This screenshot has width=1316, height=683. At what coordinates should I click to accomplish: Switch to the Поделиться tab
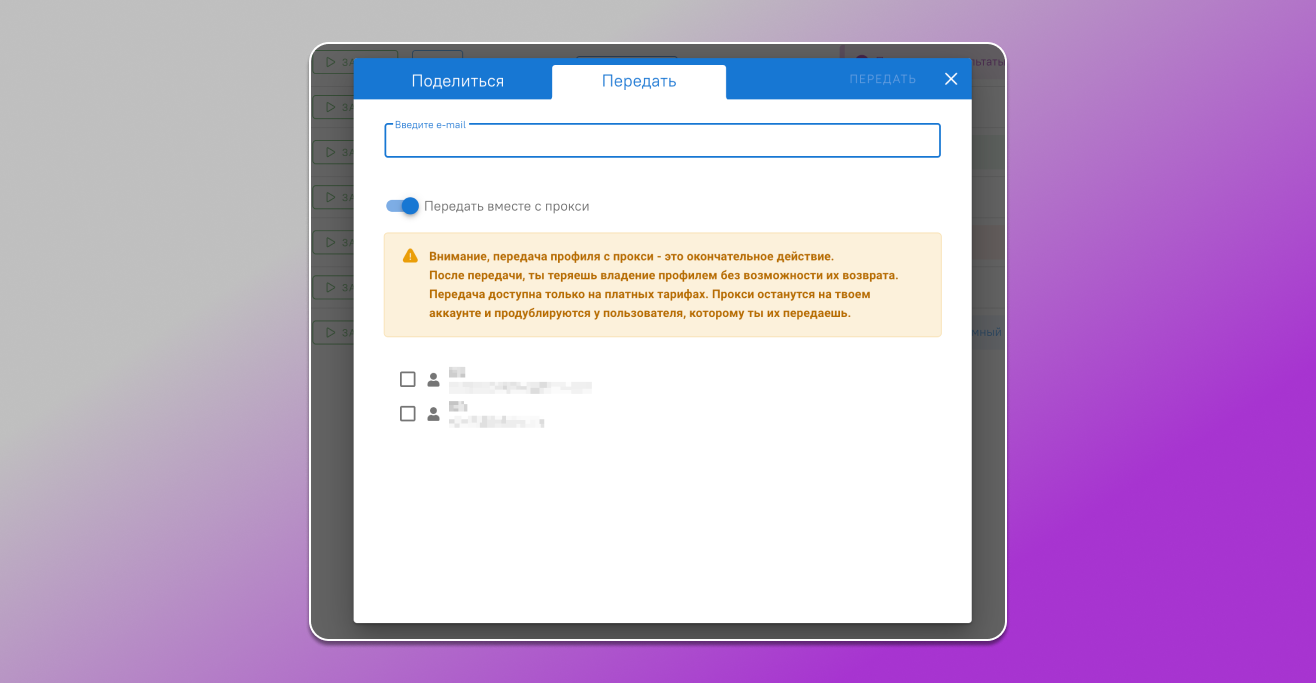pyautogui.click(x=457, y=81)
